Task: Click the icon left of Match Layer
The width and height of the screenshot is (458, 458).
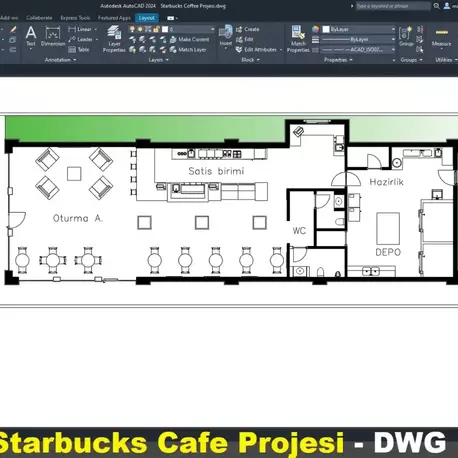Action: click(x=173, y=50)
